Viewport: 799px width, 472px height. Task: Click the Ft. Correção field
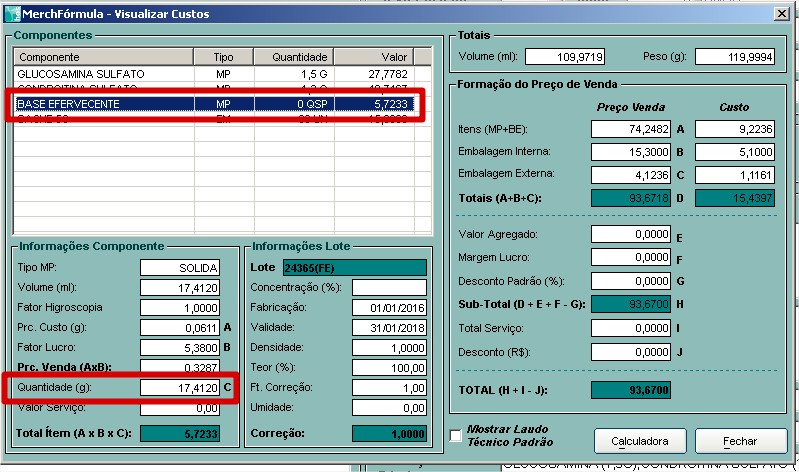coord(389,388)
